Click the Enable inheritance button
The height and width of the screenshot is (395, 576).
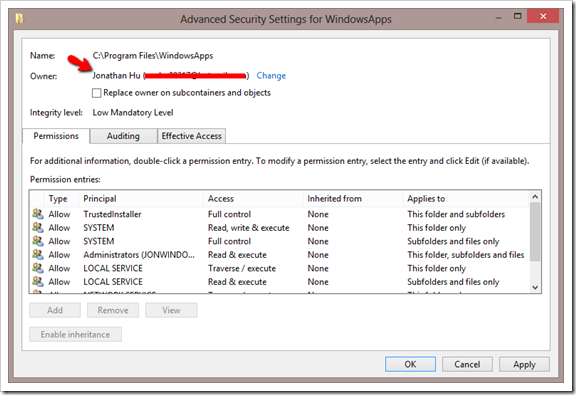click(x=75, y=334)
